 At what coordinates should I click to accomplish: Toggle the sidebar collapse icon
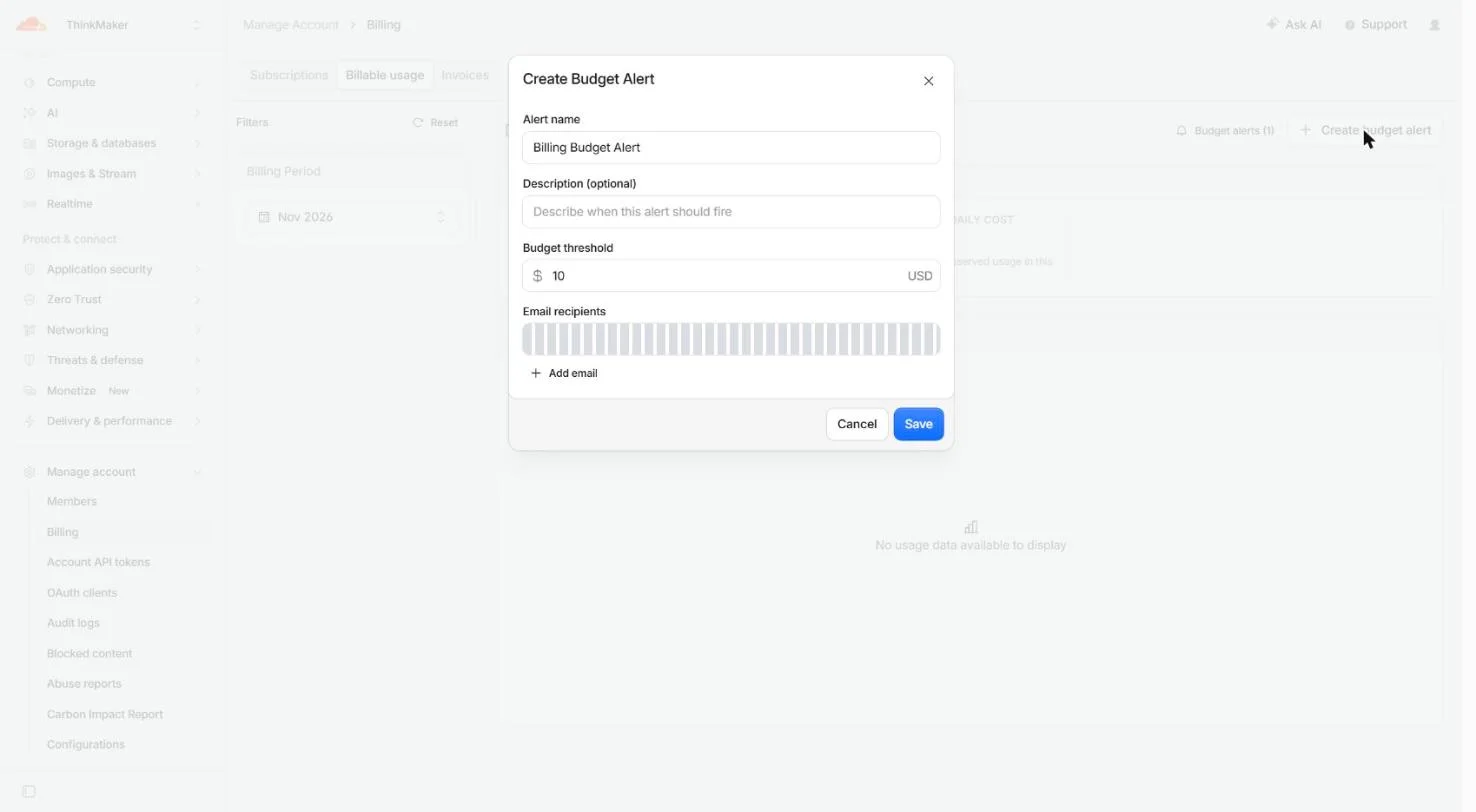pos(29,792)
